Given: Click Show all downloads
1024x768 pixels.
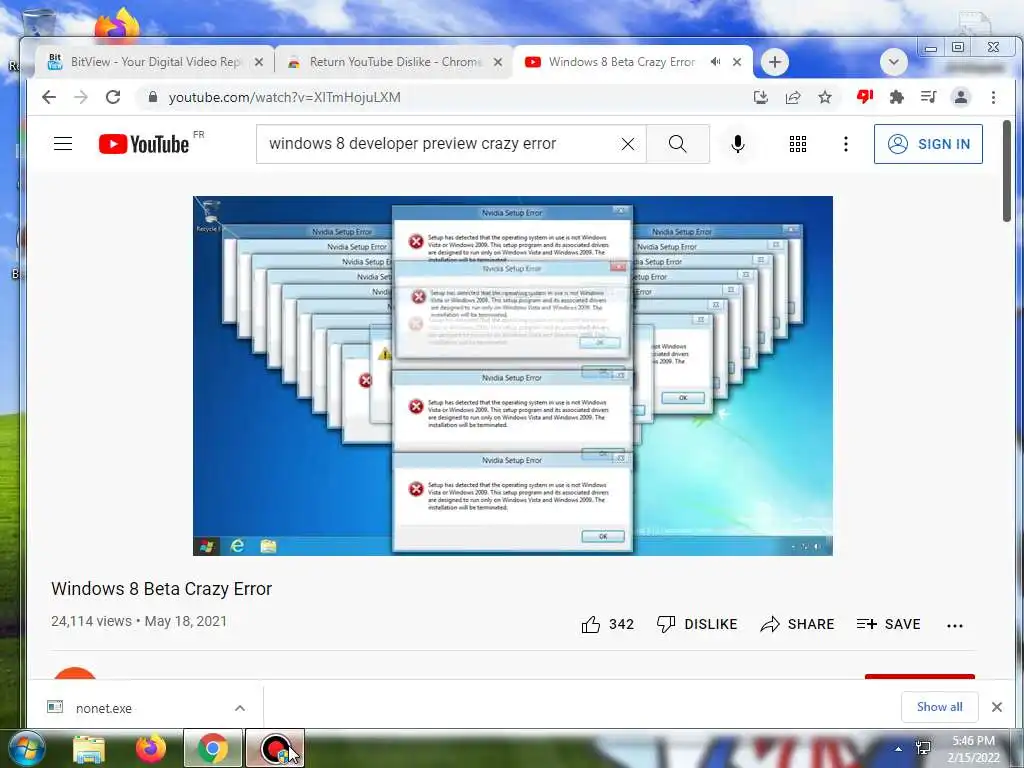Looking at the screenshot, I should pos(939,707).
